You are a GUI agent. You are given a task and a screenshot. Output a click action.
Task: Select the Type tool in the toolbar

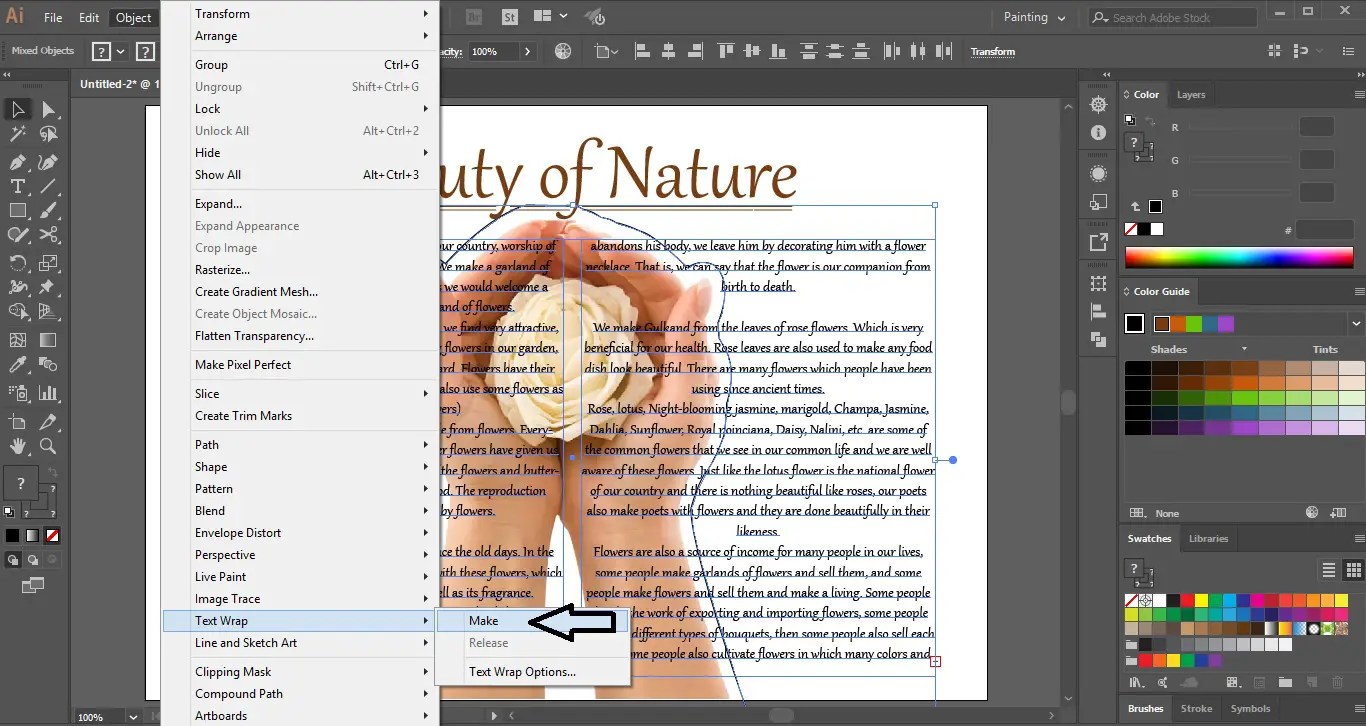18,186
